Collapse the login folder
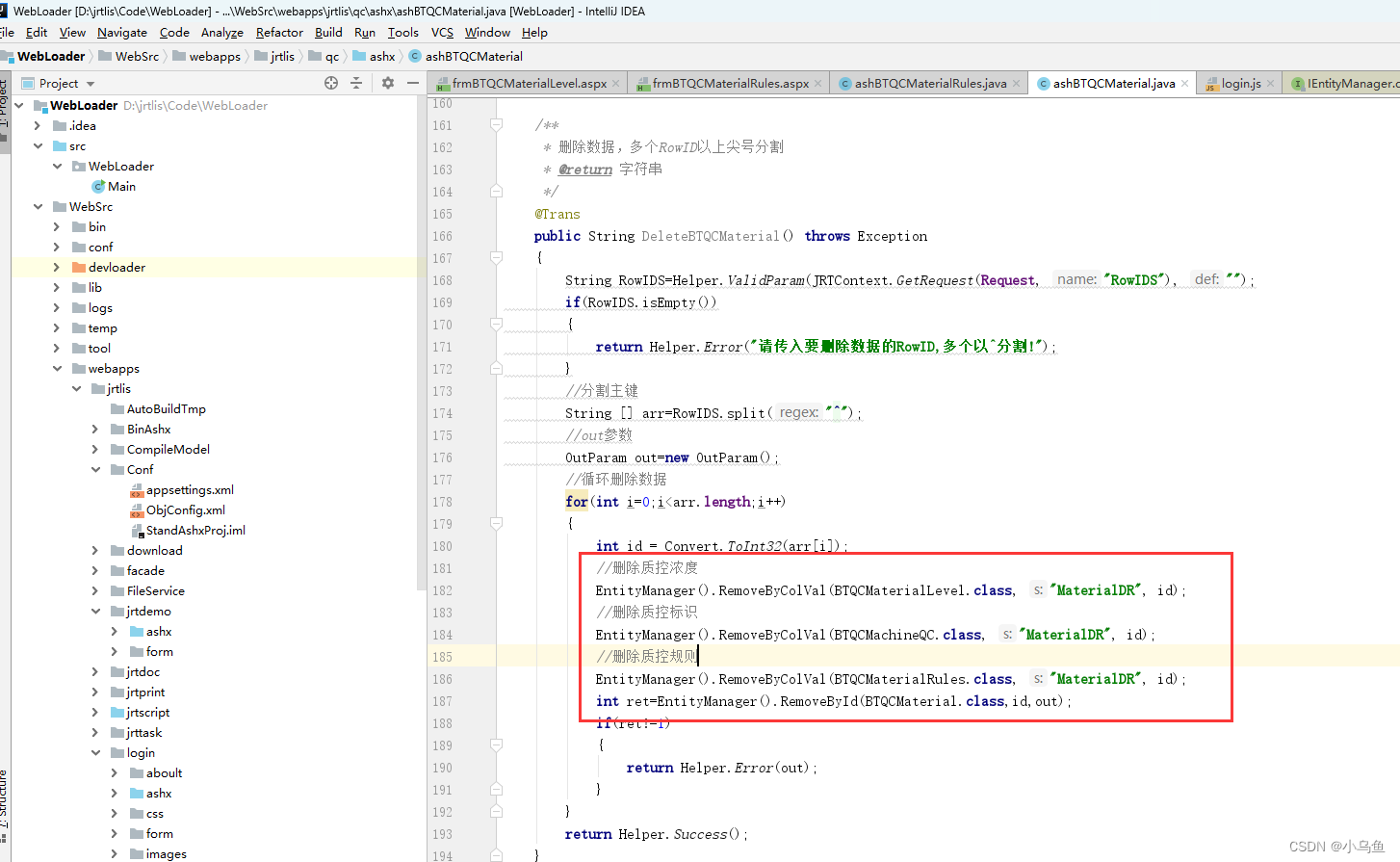Screen dimensions: 1400x862 95,752
